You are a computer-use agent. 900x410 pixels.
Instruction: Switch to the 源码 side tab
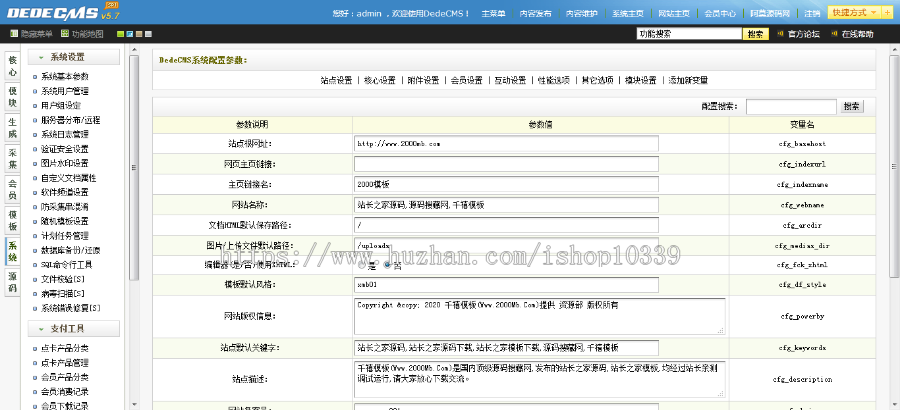(x=13, y=283)
